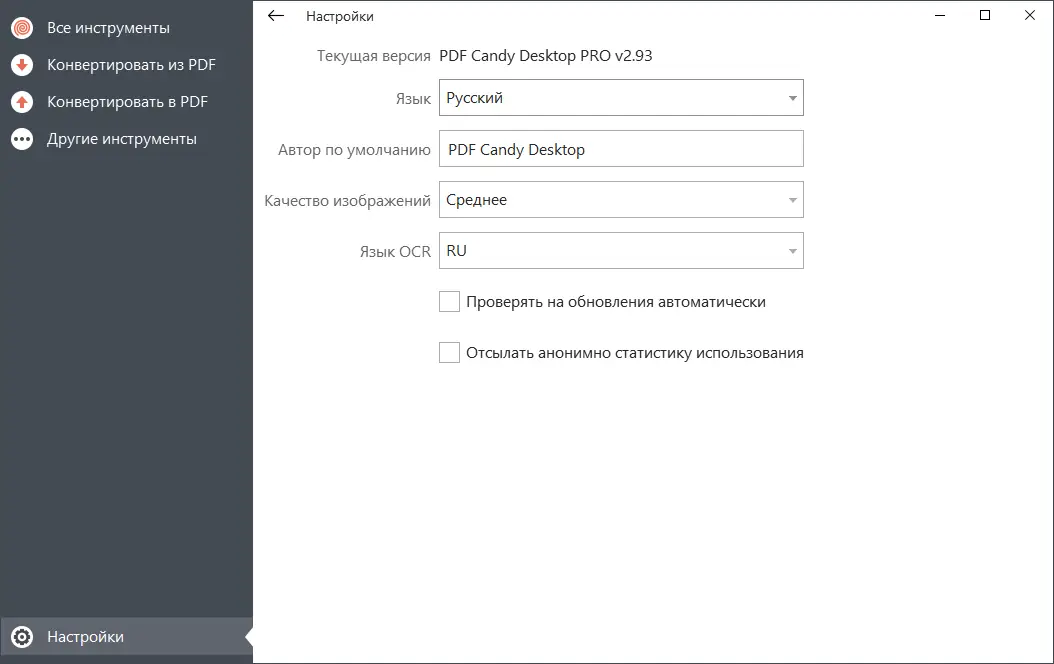Click the Настройки label in sidebar

(x=85, y=637)
